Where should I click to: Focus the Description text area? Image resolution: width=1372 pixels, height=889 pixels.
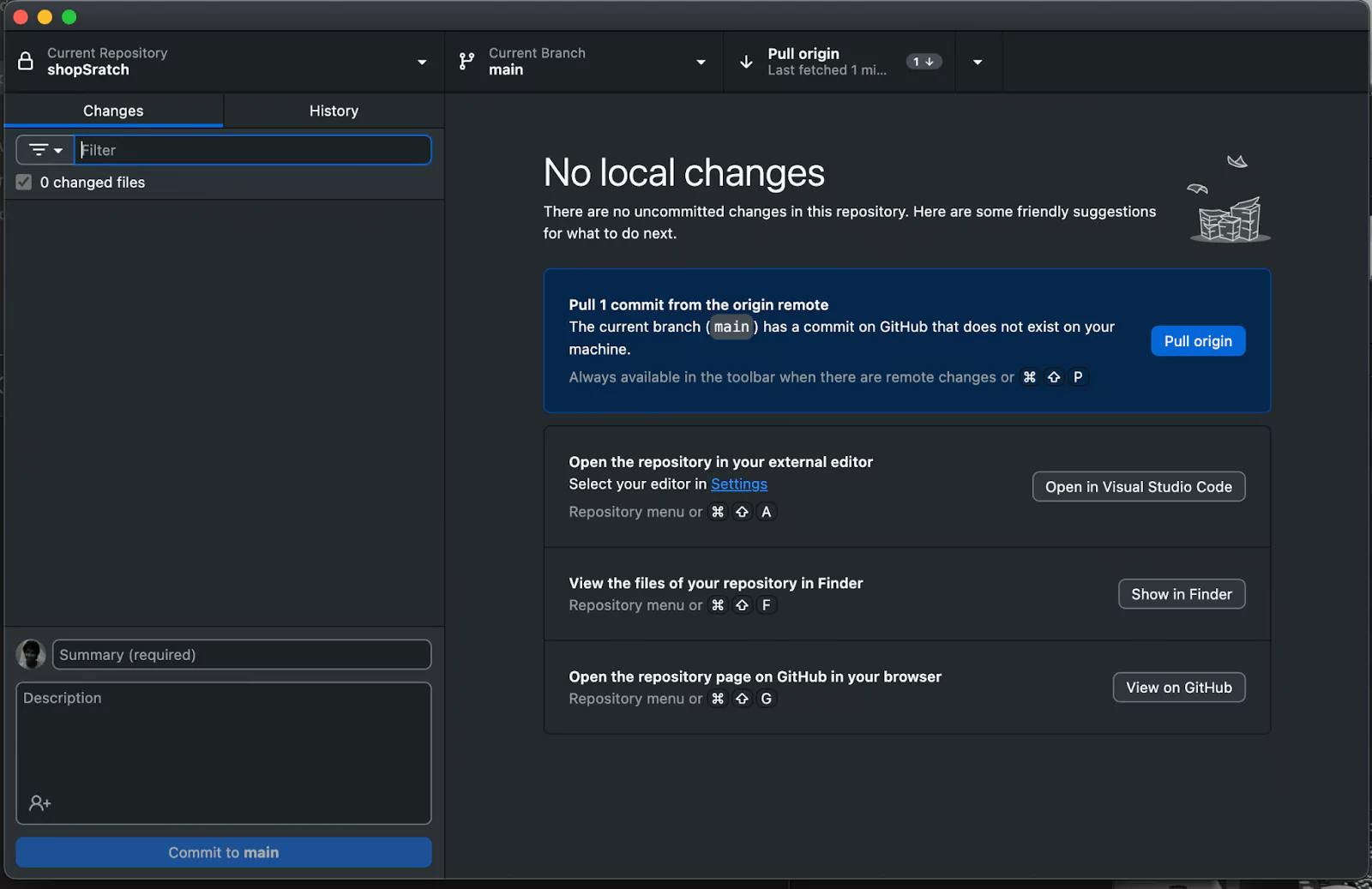(224, 753)
